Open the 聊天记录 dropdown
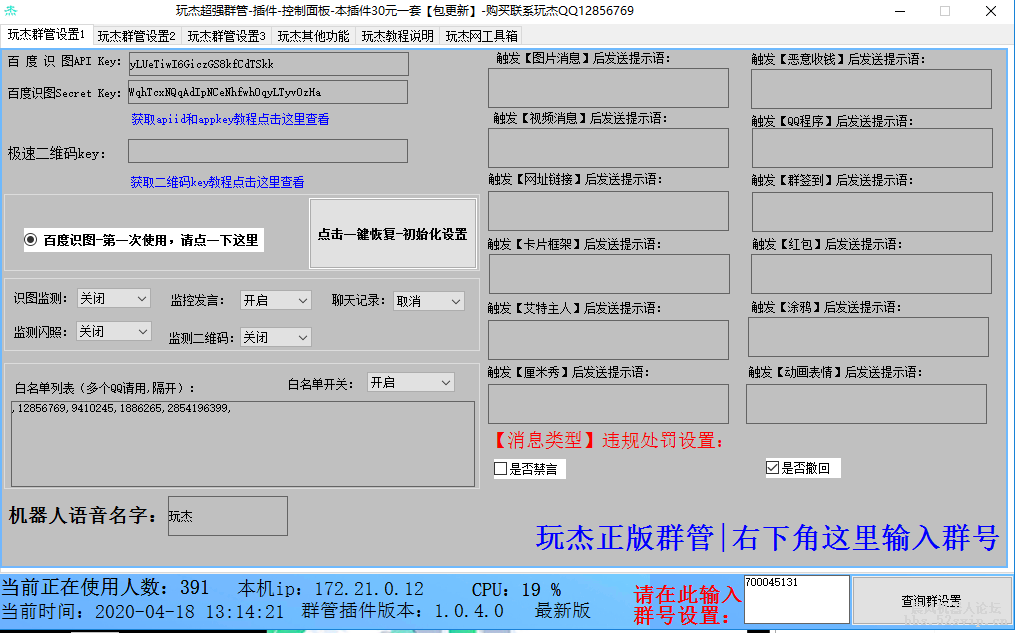The width and height of the screenshot is (1015, 633). (x=428, y=301)
